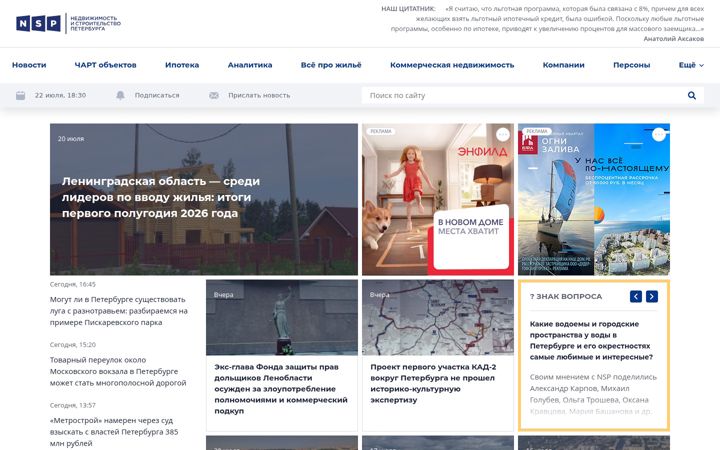The height and width of the screenshot is (450, 720).
Task: Open the Ипотека menu item
Action: pos(182,65)
